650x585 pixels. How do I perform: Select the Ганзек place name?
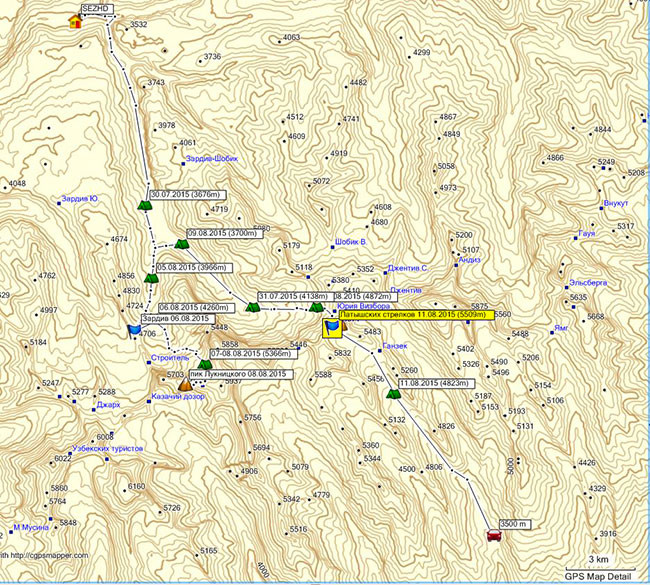[x=395, y=346]
